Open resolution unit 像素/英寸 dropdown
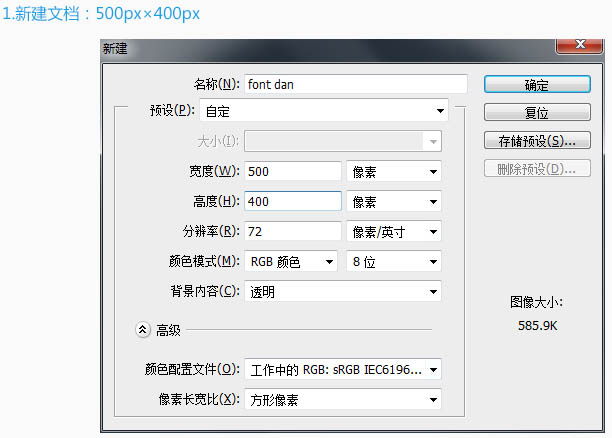612x438 pixels. pyautogui.click(x=394, y=231)
